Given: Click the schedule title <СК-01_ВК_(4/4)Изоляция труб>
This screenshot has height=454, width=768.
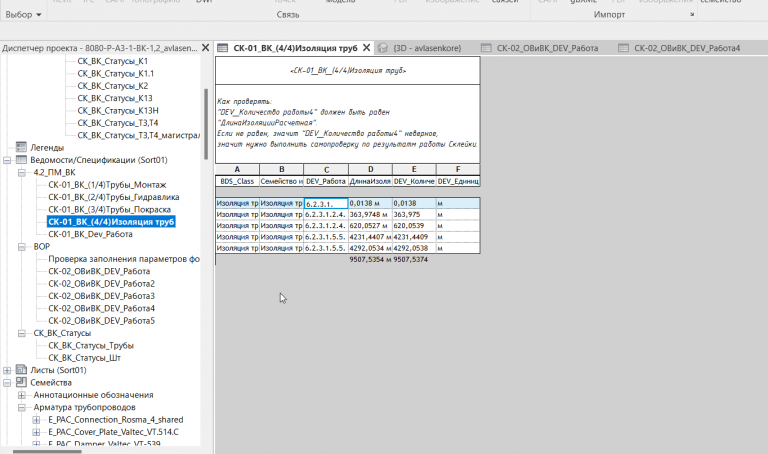Looking at the screenshot, I should [x=348, y=71].
